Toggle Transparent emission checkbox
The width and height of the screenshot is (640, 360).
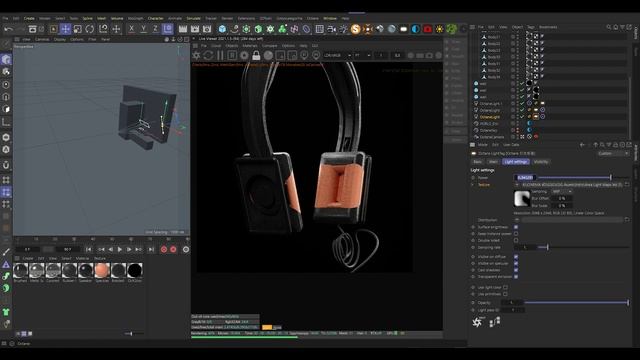(516, 276)
